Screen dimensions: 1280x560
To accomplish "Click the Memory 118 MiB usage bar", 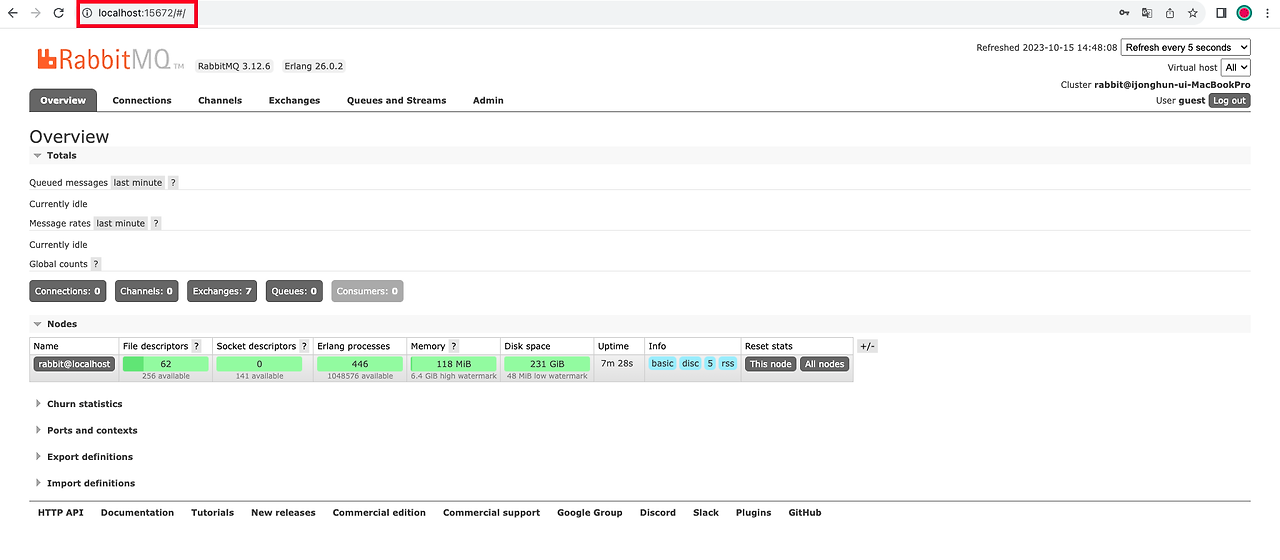I will point(454,364).
